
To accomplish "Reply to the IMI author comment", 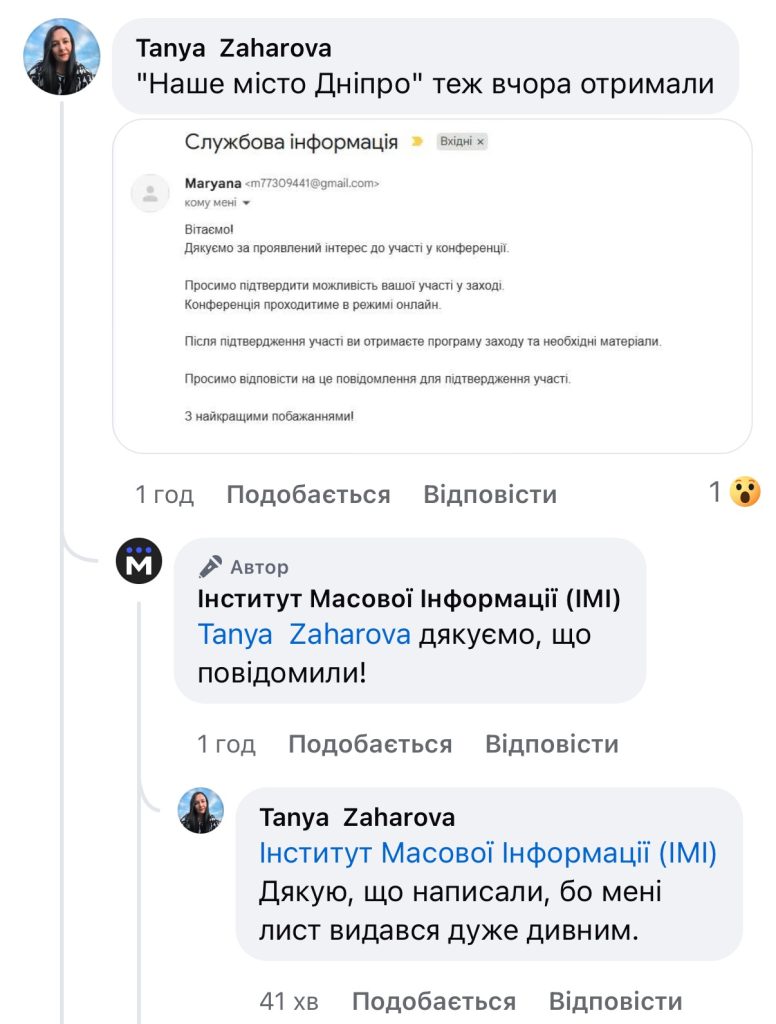I will 552,744.
